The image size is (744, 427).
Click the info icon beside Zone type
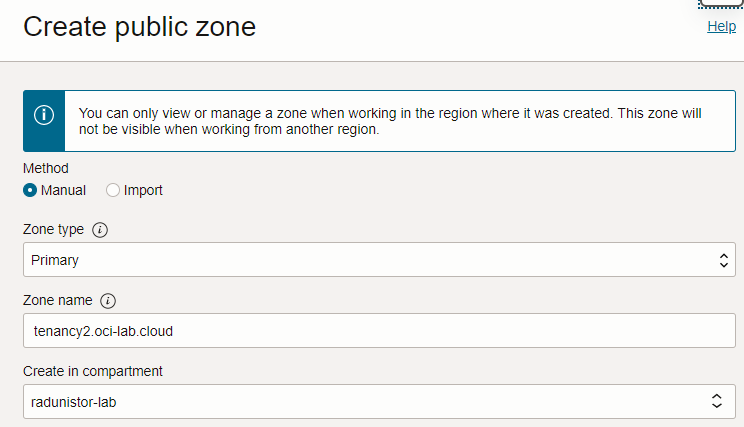pyautogui.click(x=100, y=229)
